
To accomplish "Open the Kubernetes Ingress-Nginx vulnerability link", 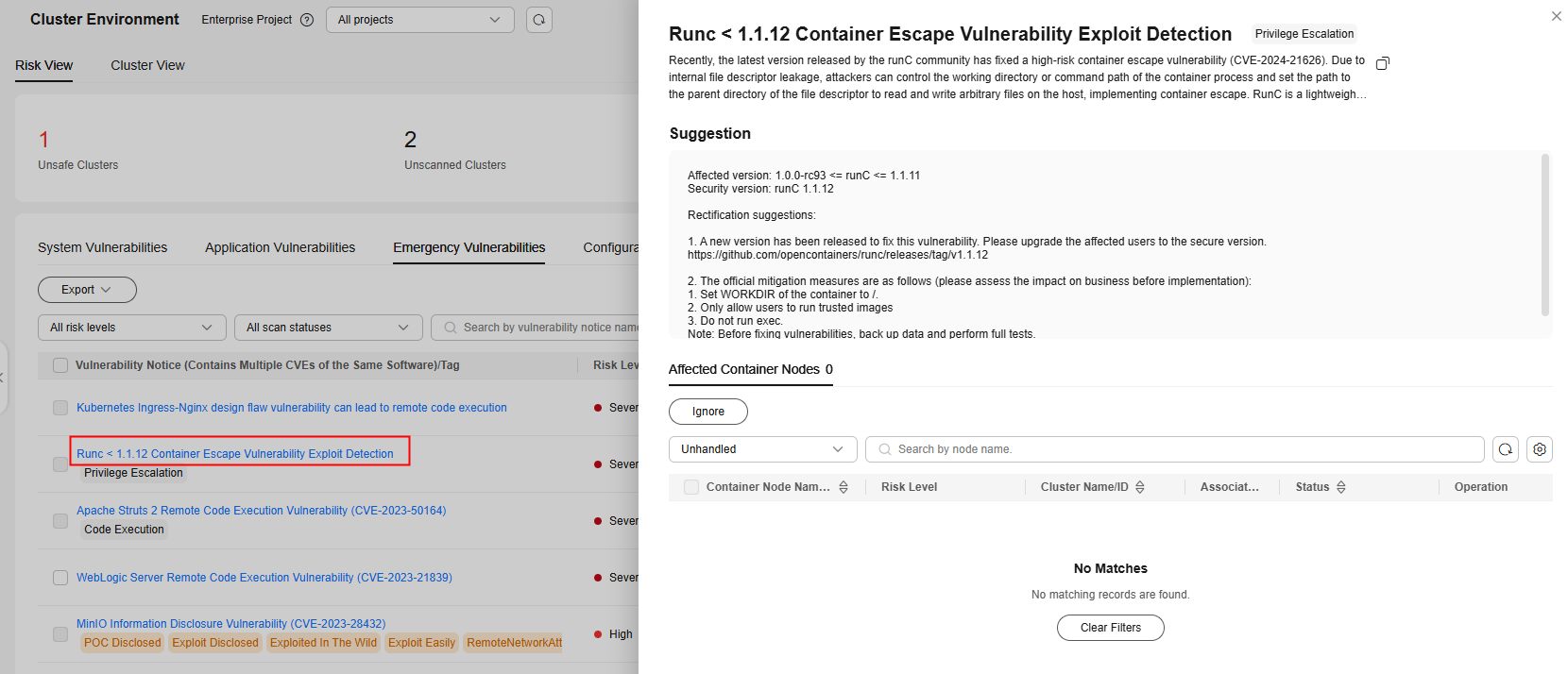I will click(x=292, y=408).
